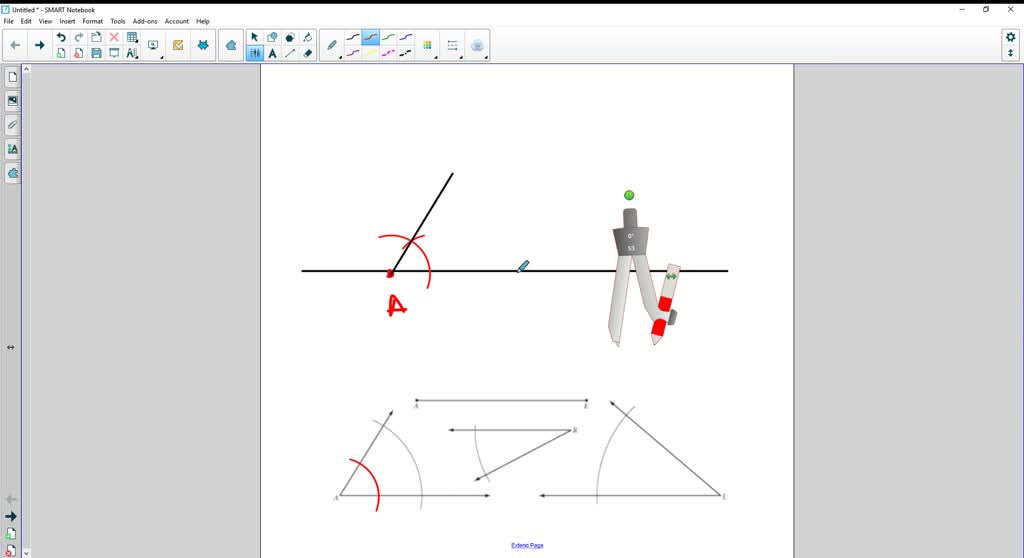This screenshot has height=558, width=1024.
Task: Go to next page with forward arrow
Action: coord(39,45)
